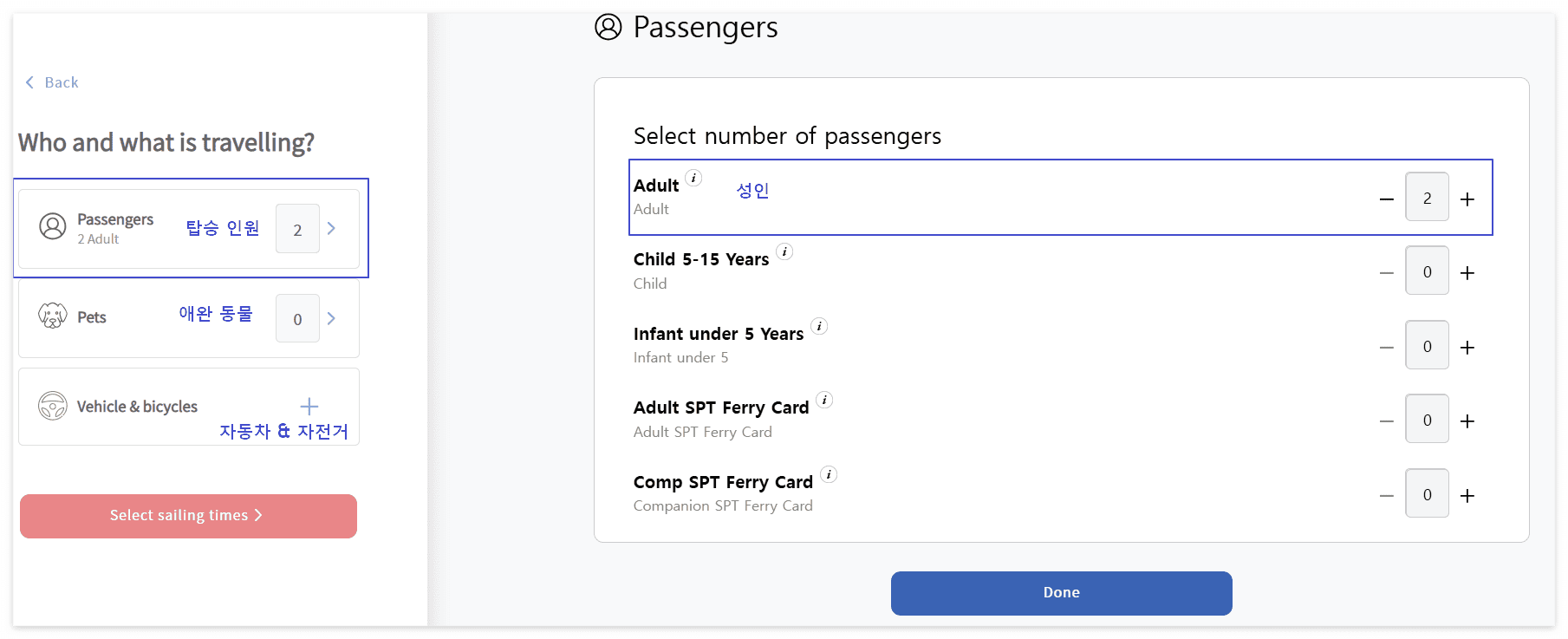Click the Adult quantity input field

pyautogui.click(x=1427, y=198)
